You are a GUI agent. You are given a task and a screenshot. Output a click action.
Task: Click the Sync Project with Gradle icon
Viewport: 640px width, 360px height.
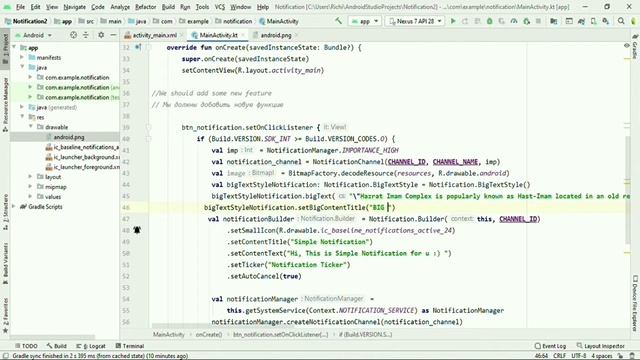pos(581,21)
